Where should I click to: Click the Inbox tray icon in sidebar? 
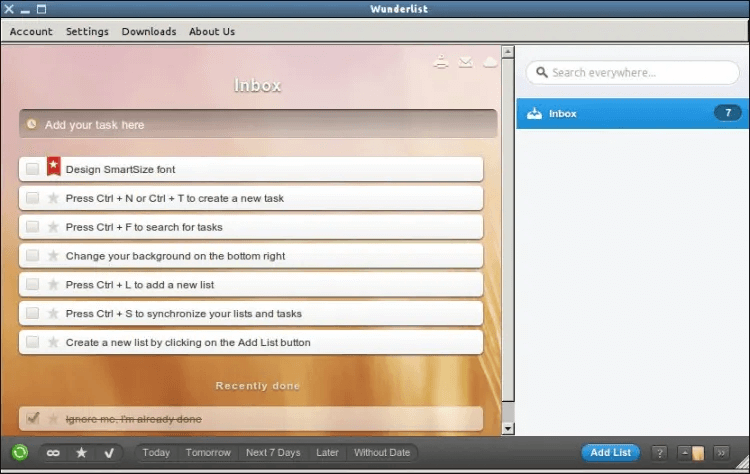click(x=534, y=113)
